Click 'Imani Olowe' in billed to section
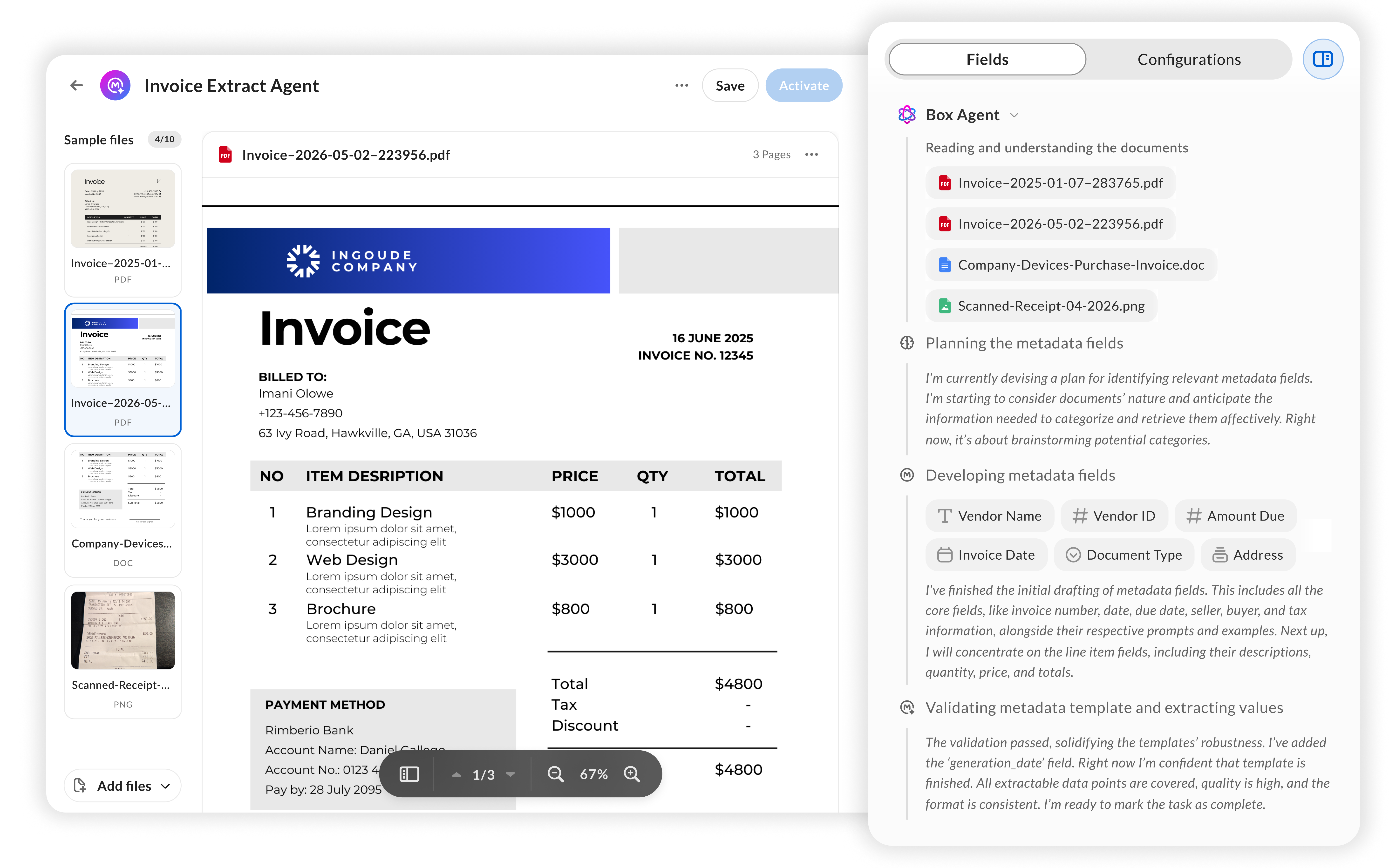Screen dimensions: 1389x868 296,393
